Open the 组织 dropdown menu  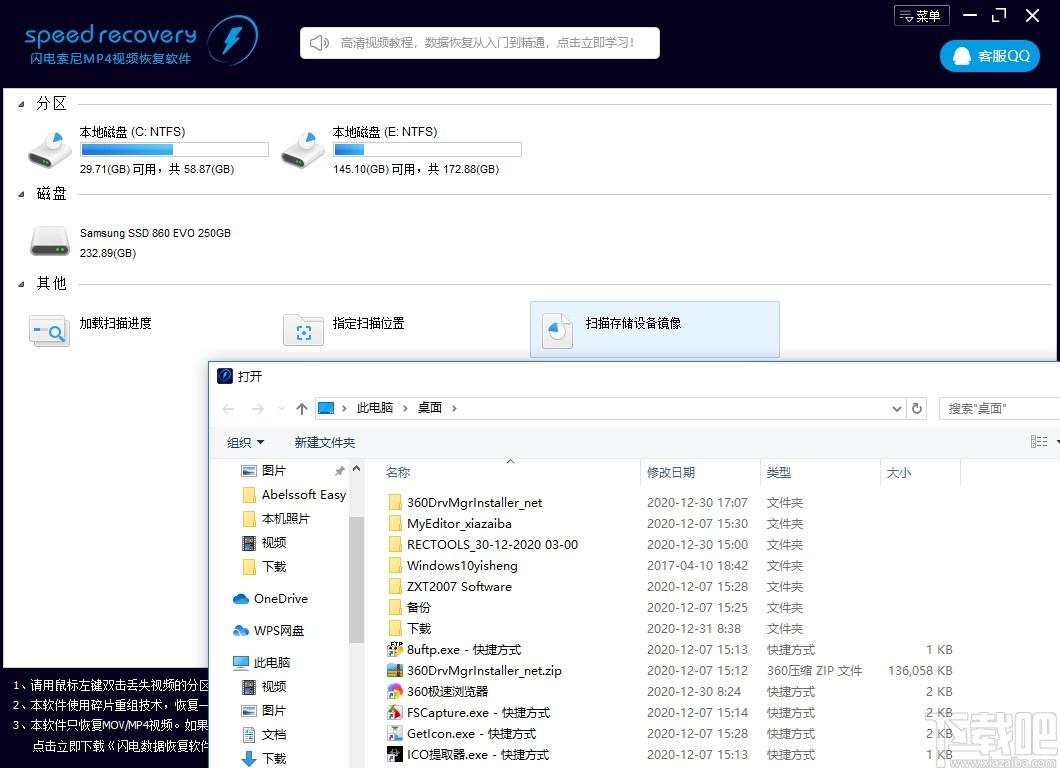245,442
